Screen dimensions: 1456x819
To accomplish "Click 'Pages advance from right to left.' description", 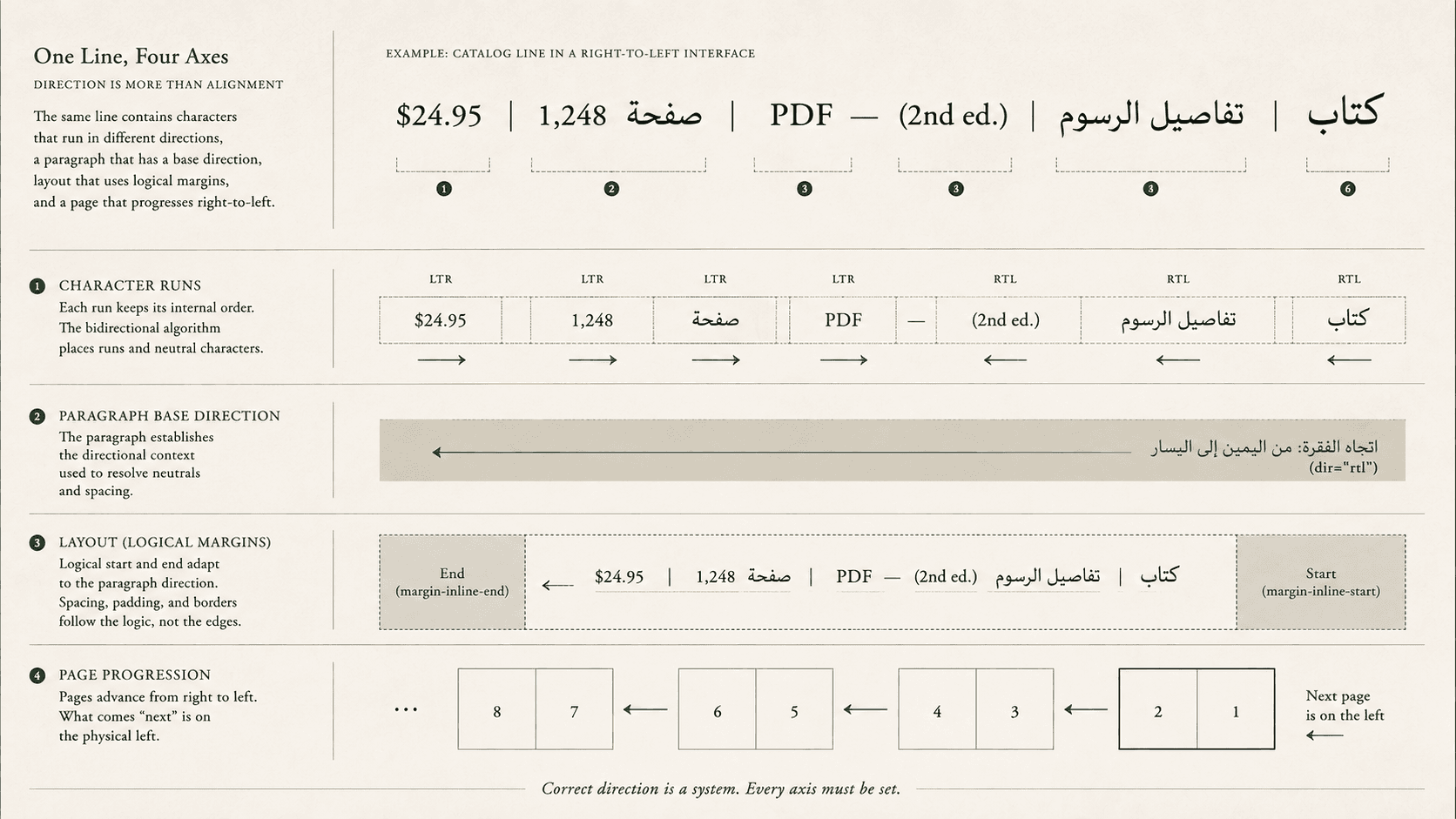I will click(x=158, y=697).
